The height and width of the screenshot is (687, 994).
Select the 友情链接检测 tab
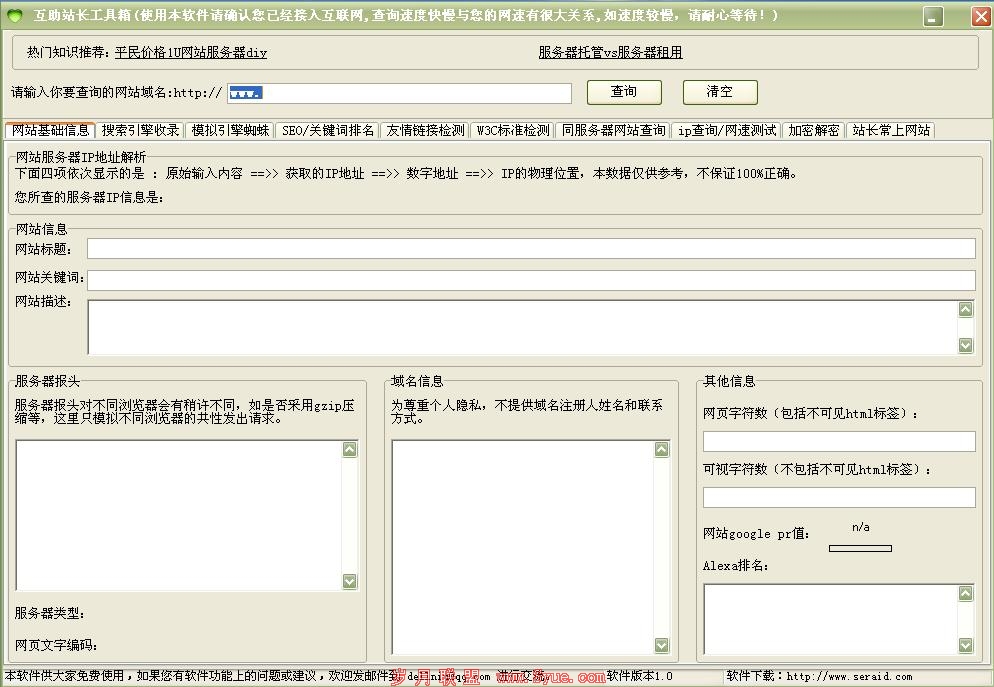pyautogui.click(x=425, y=131)
